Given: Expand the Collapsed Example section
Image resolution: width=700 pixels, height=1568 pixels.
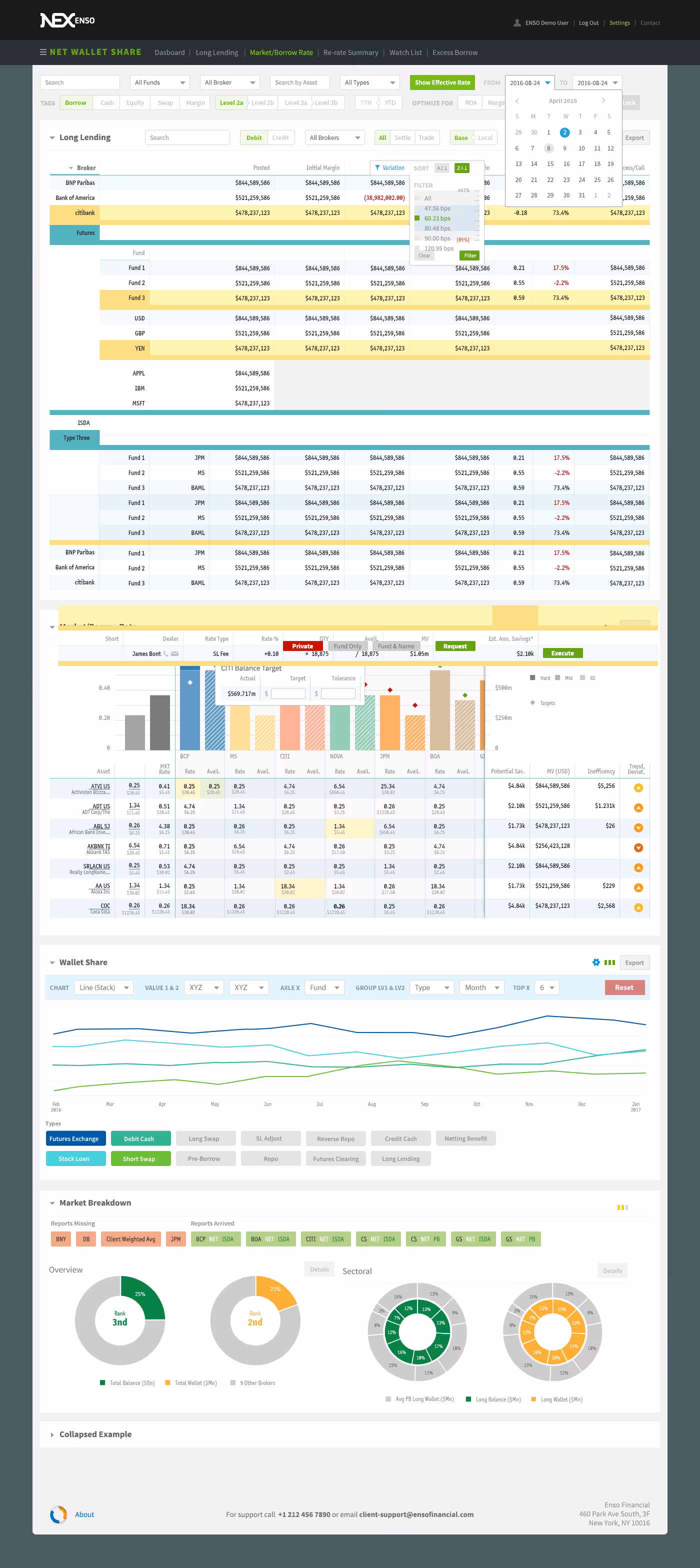Looking at the screenshot, I should (x=52, y=1434).
